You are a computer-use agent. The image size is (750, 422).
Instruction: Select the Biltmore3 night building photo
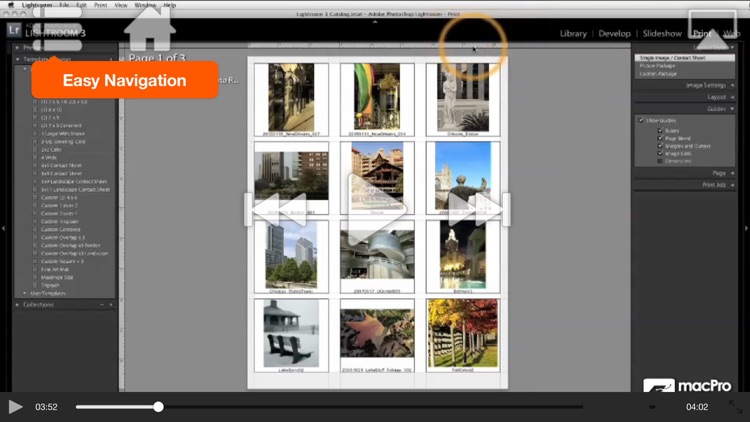click(x=463, y=257)
